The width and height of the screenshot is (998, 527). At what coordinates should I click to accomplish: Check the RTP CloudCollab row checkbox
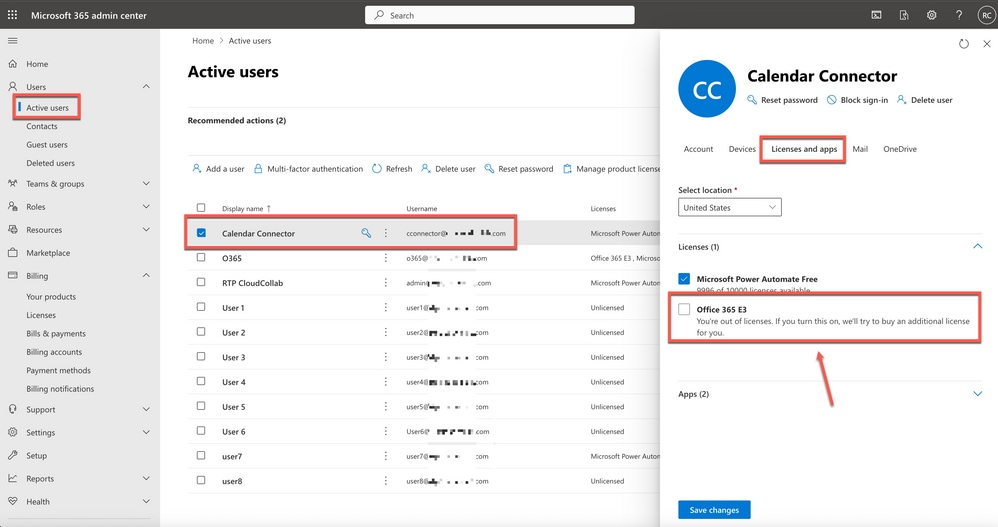(x=201, y=282)
